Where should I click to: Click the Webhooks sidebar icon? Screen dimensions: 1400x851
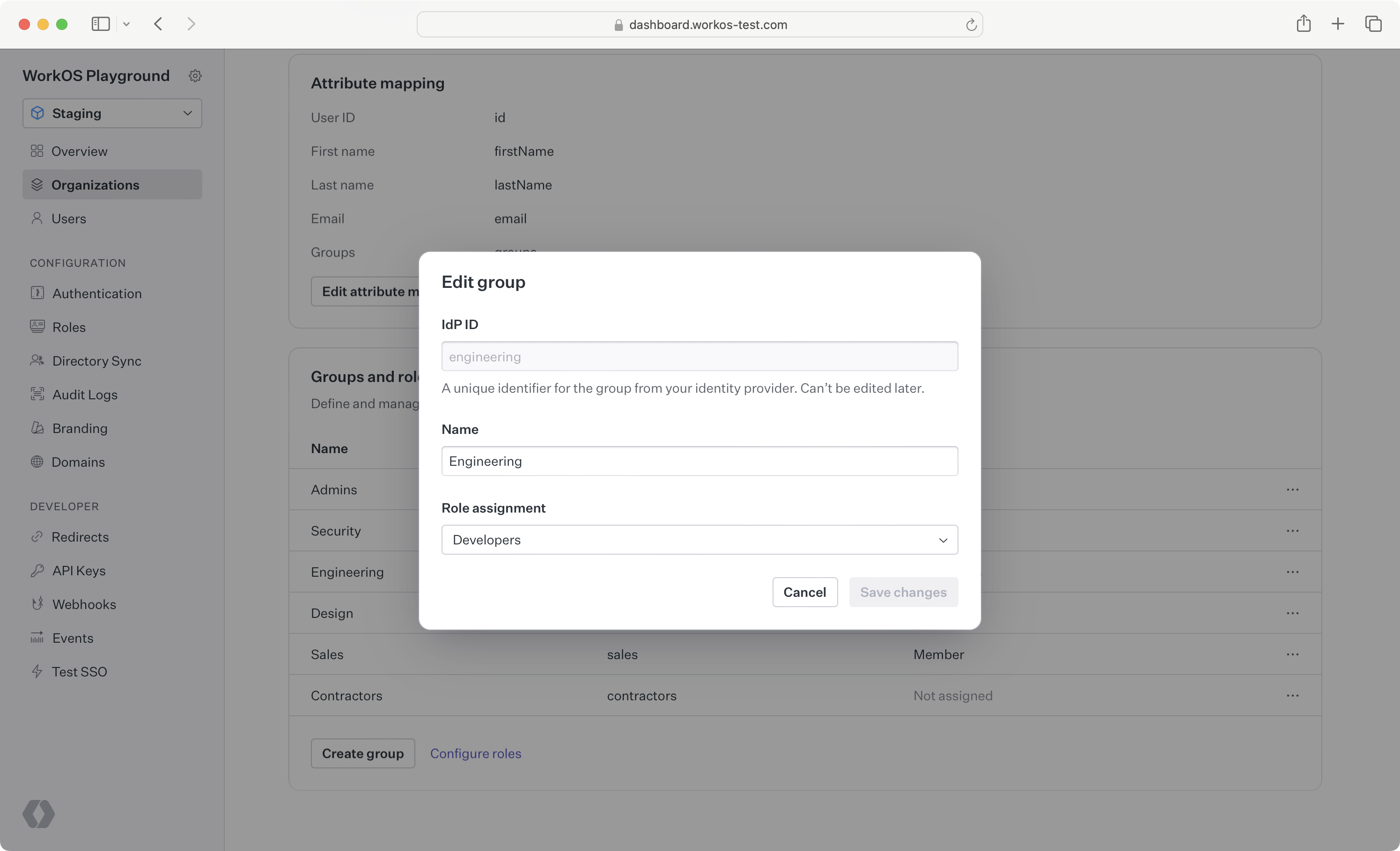(x=37, y=604)
